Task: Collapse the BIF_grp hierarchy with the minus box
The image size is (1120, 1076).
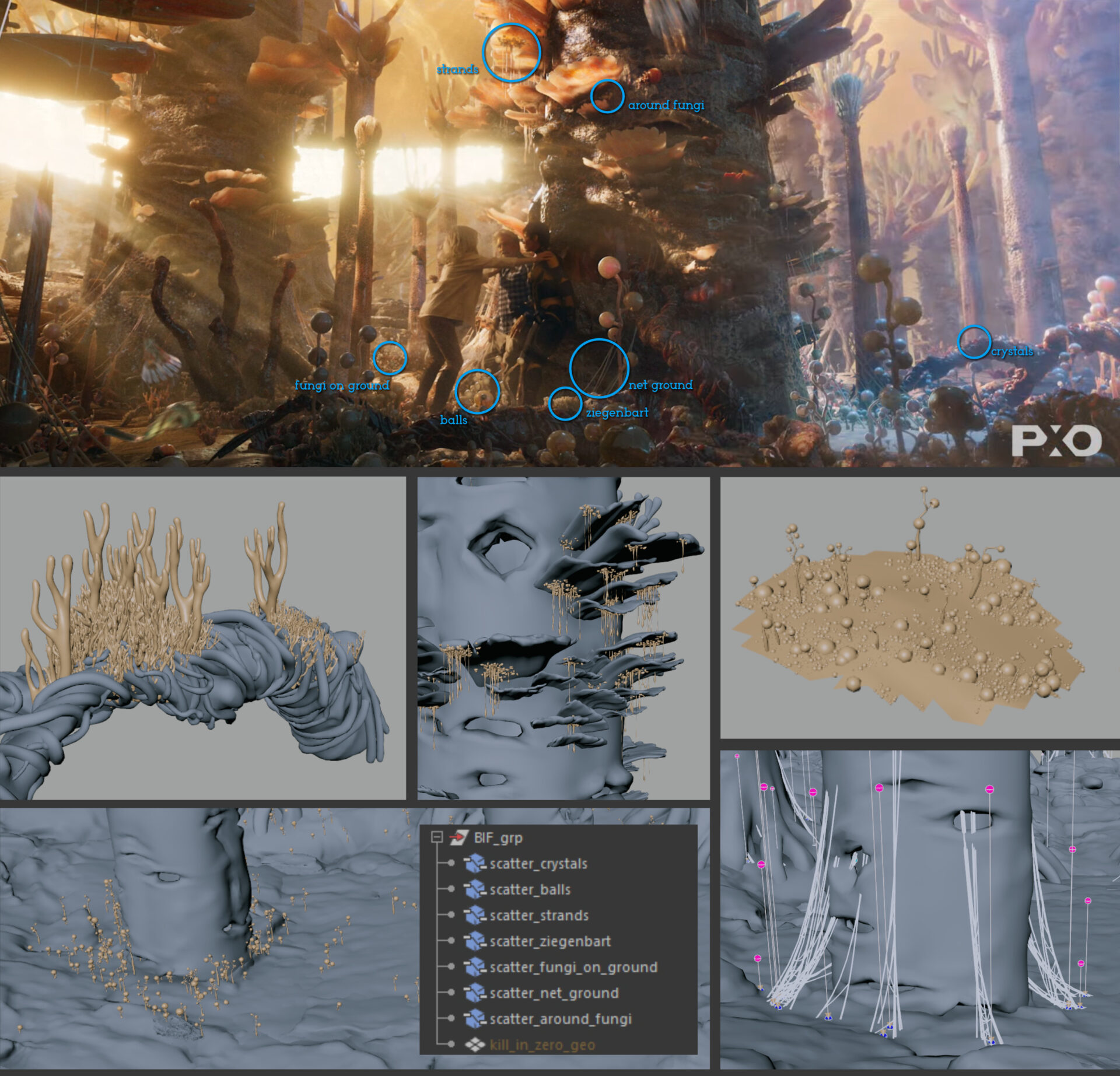Action: [x=437, y=837]
